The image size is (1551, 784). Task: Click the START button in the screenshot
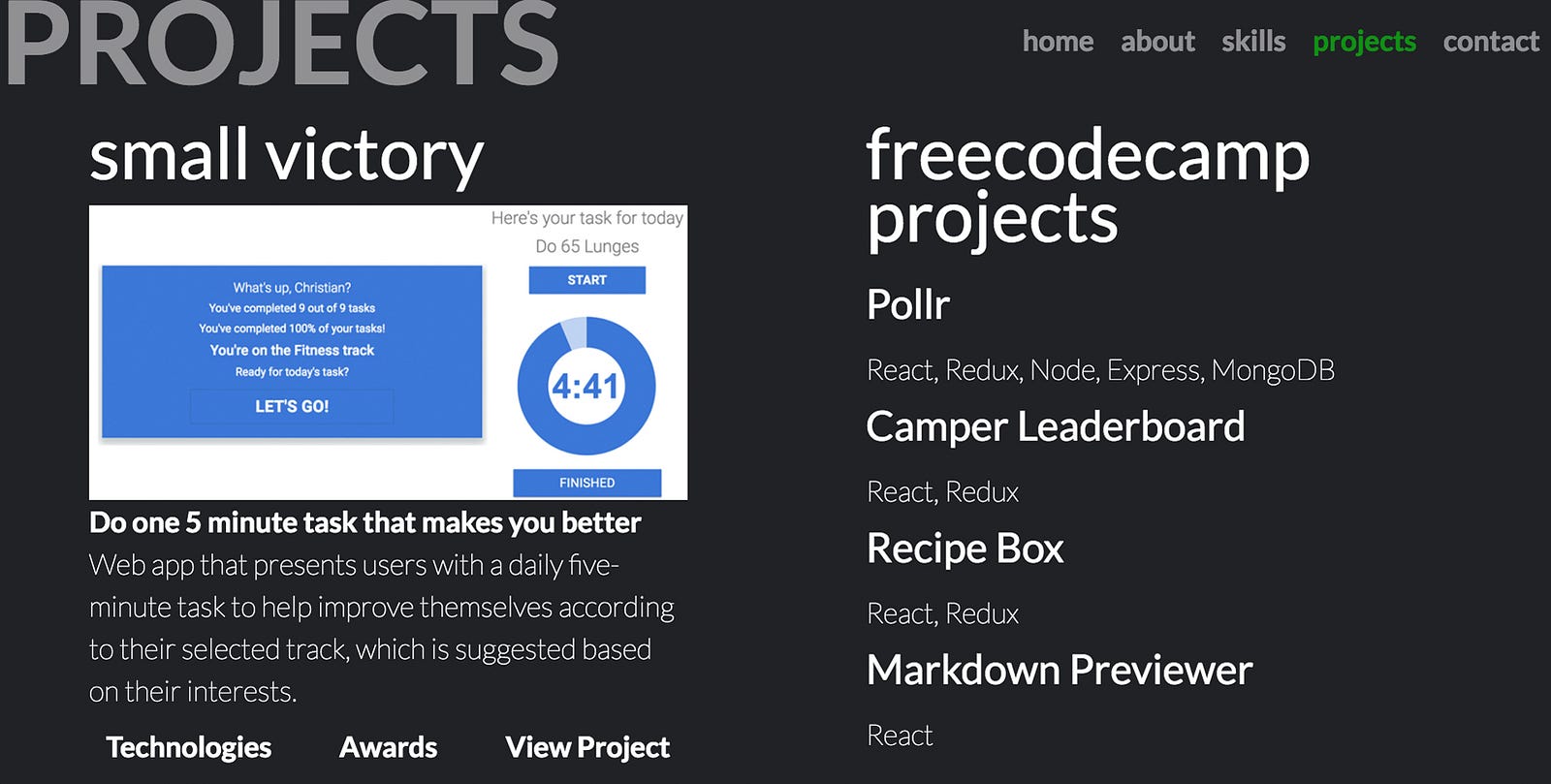click(x=586, y=280)
